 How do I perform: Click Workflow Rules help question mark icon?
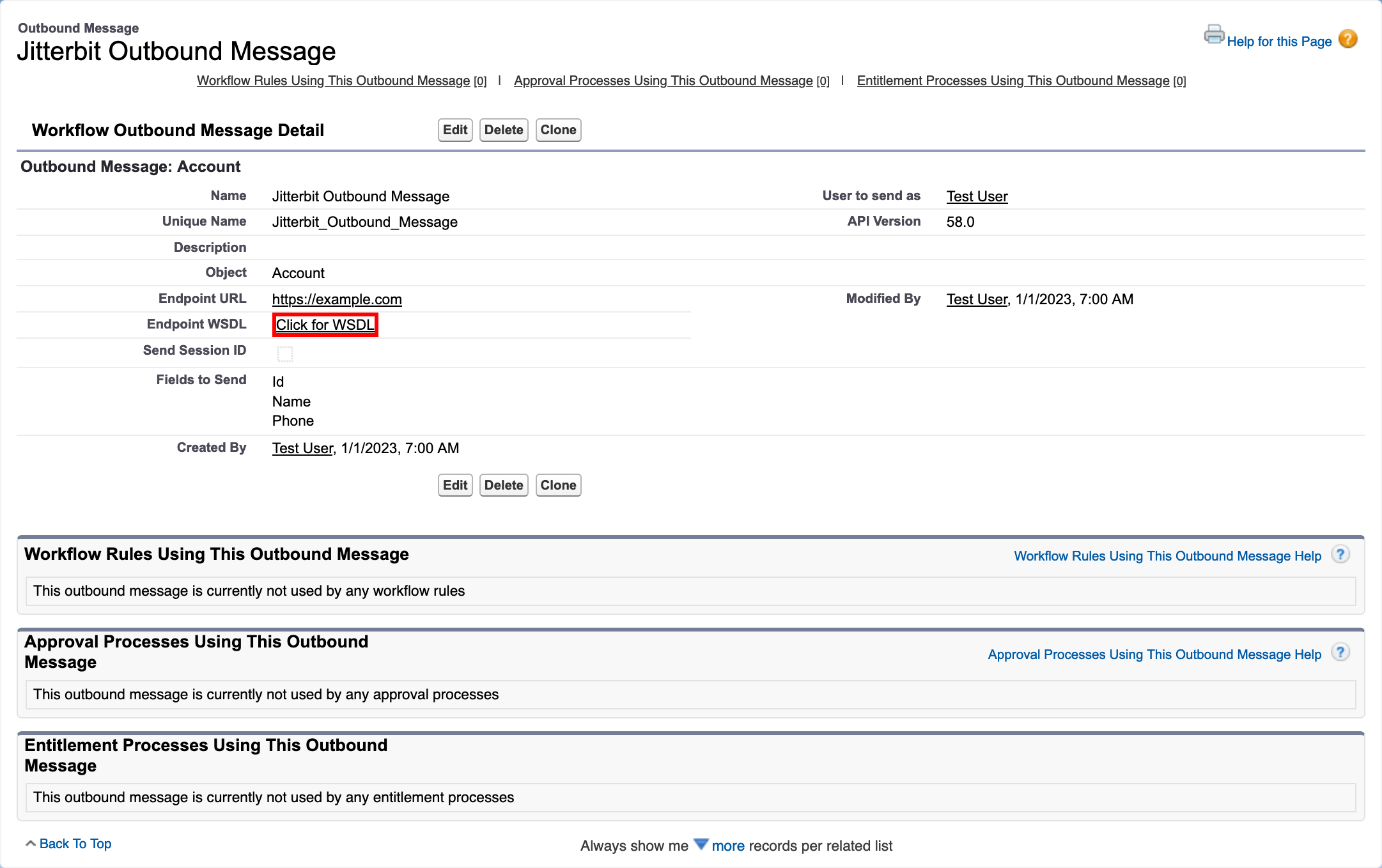[x=1340, y=555]
